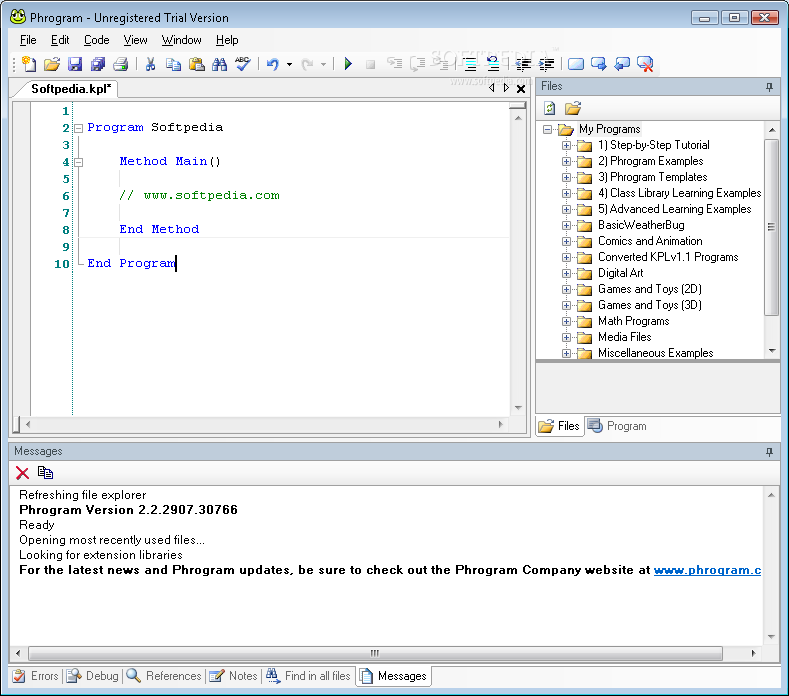Click the Save toolbar icon
This screenshot has height=696, width=789.
coord(75,64)
